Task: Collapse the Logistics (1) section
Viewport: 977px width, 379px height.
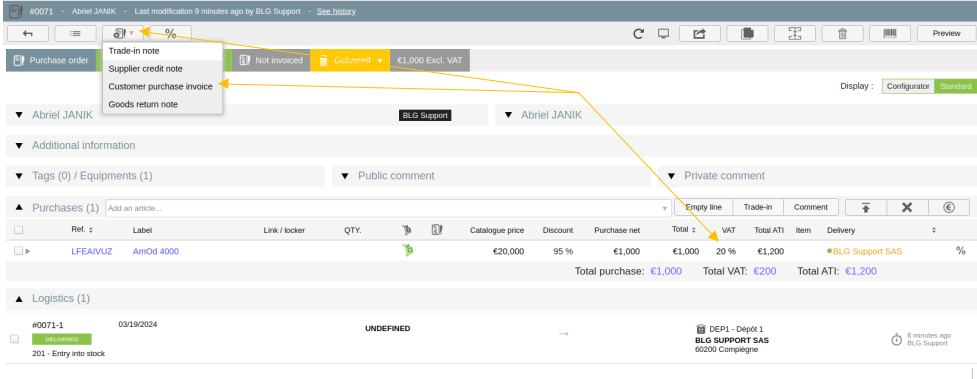Action: pyautogui.click(x=19, y=299)
